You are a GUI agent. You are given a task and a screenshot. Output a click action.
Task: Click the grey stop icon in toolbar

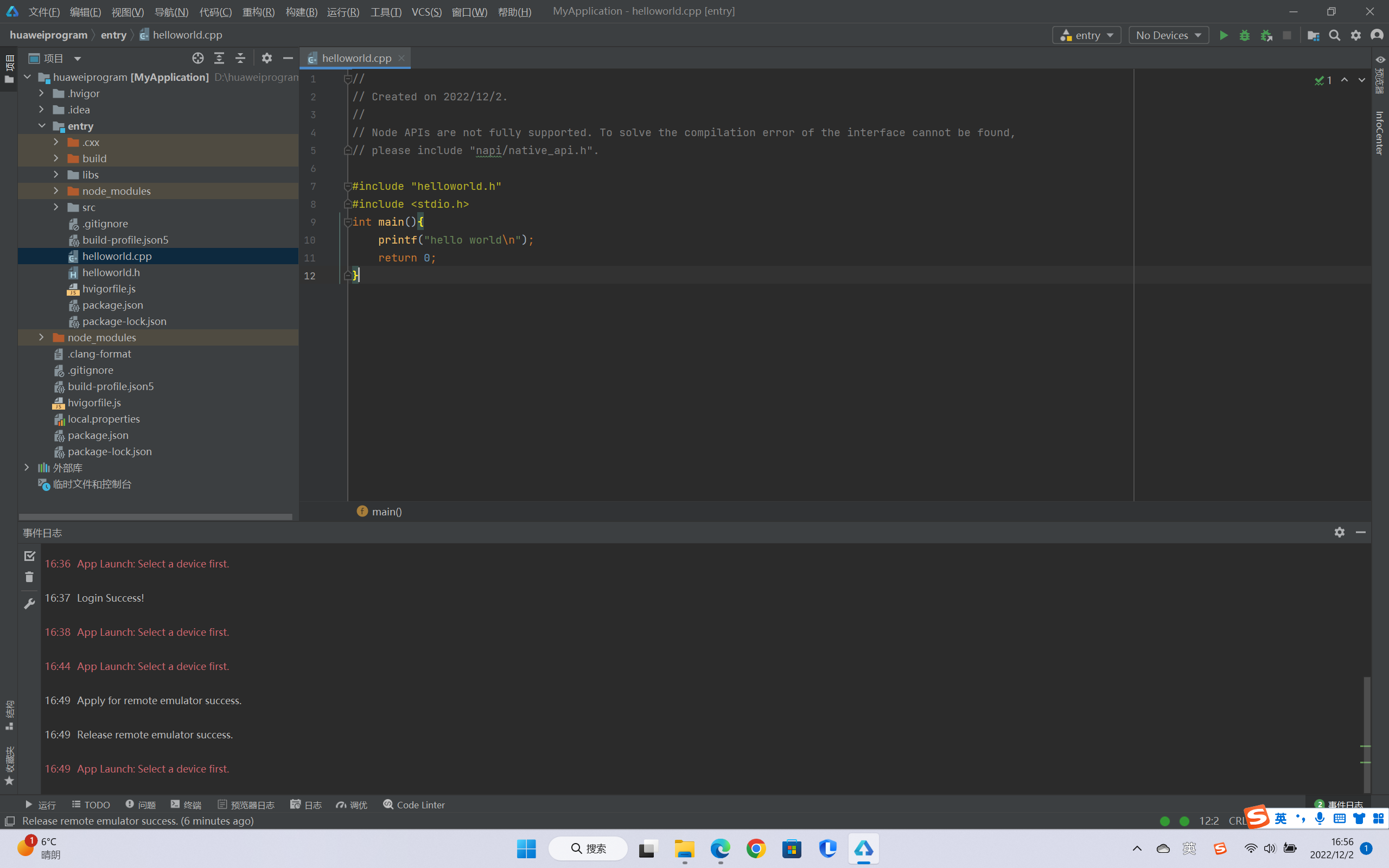point(1287,35)
